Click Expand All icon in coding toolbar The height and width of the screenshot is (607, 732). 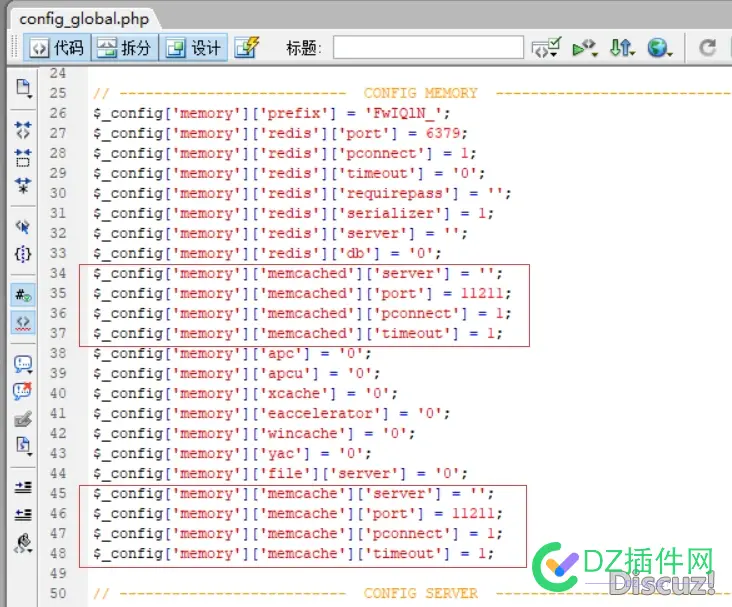[x=23, y=185]
